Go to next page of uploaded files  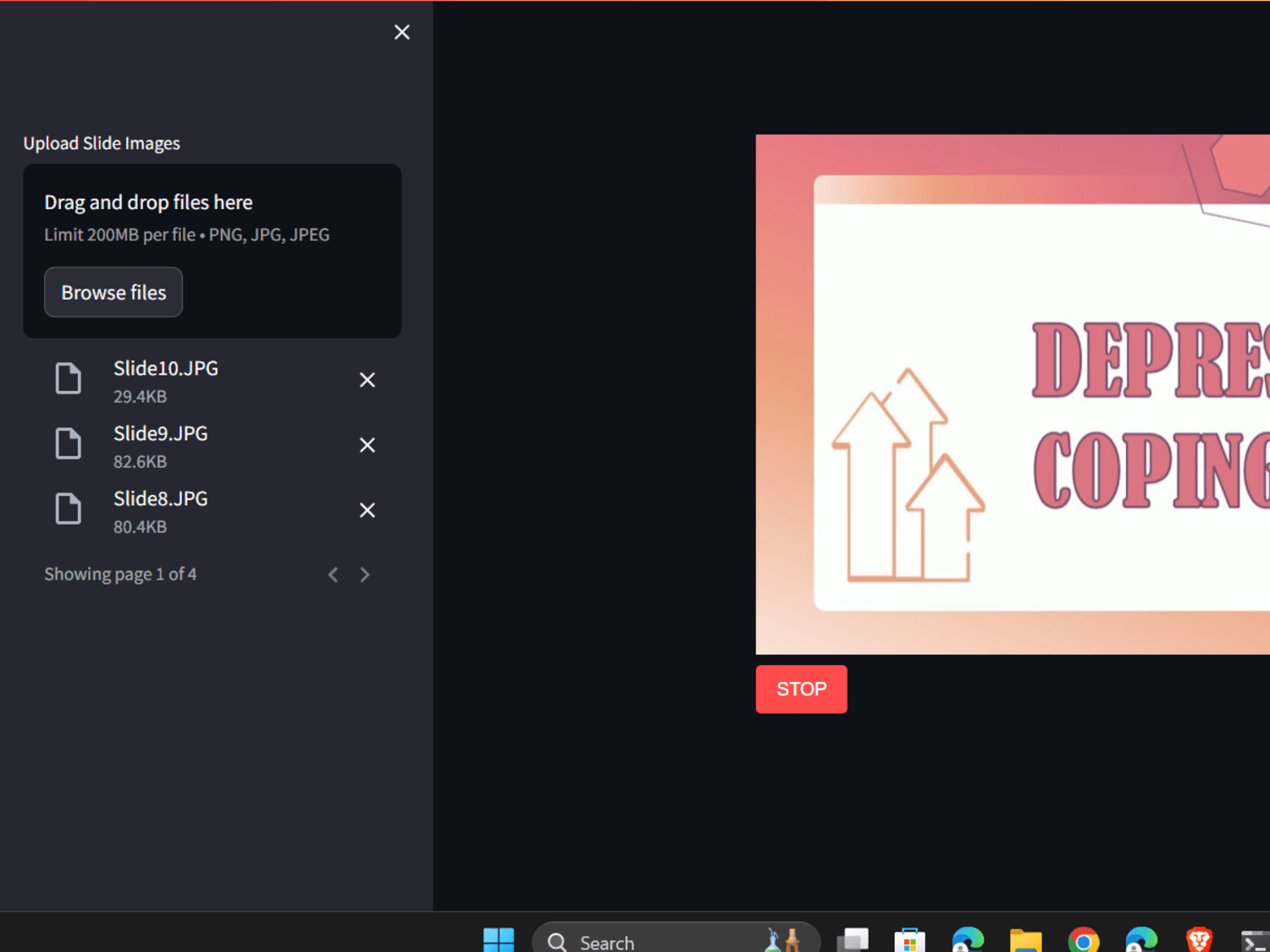point(365,575)
